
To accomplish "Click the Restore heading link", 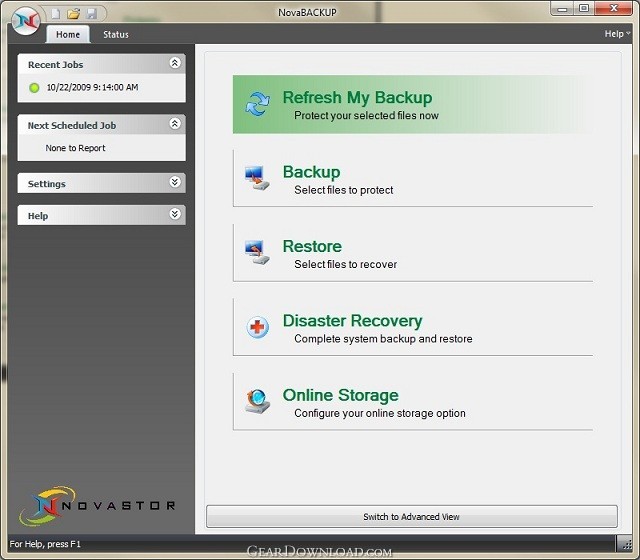I will click(312, 246).
